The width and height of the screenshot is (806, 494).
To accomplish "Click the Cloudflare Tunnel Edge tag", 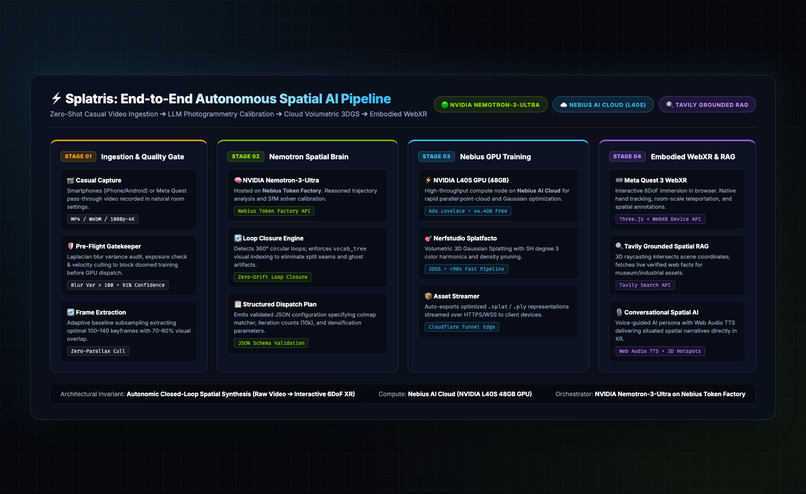I will pyautogui.click(x=462, y=327).
